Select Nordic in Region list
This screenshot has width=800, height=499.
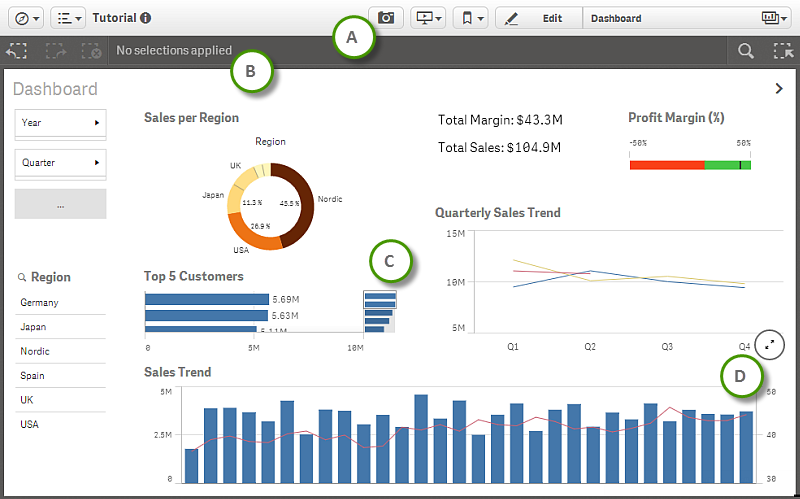(x=35, y=351)
